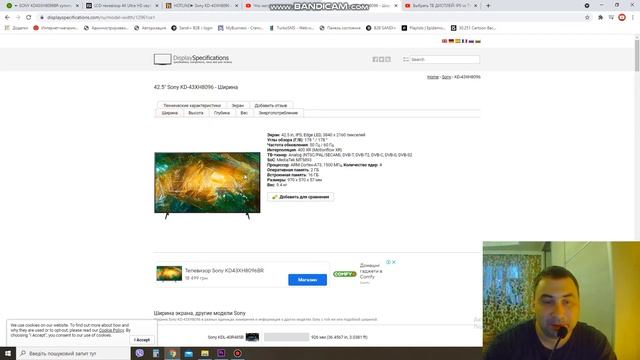Open the Sandi+ B2B login bookmark
Image resolution: width=640 pixels, height=360 pixels.
[192, 28]
